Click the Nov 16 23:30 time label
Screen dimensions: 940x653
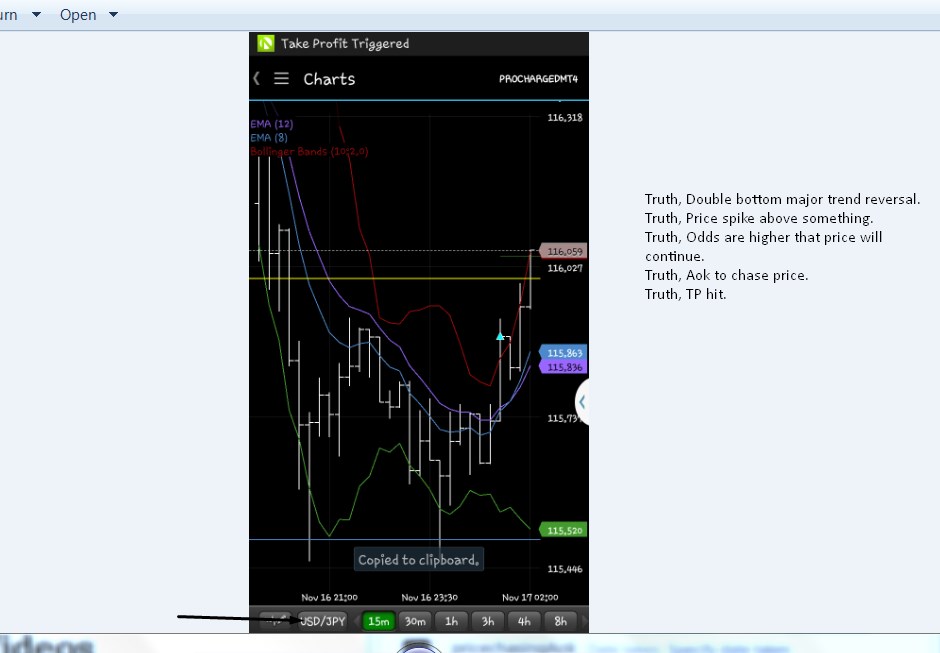(429, 597)
